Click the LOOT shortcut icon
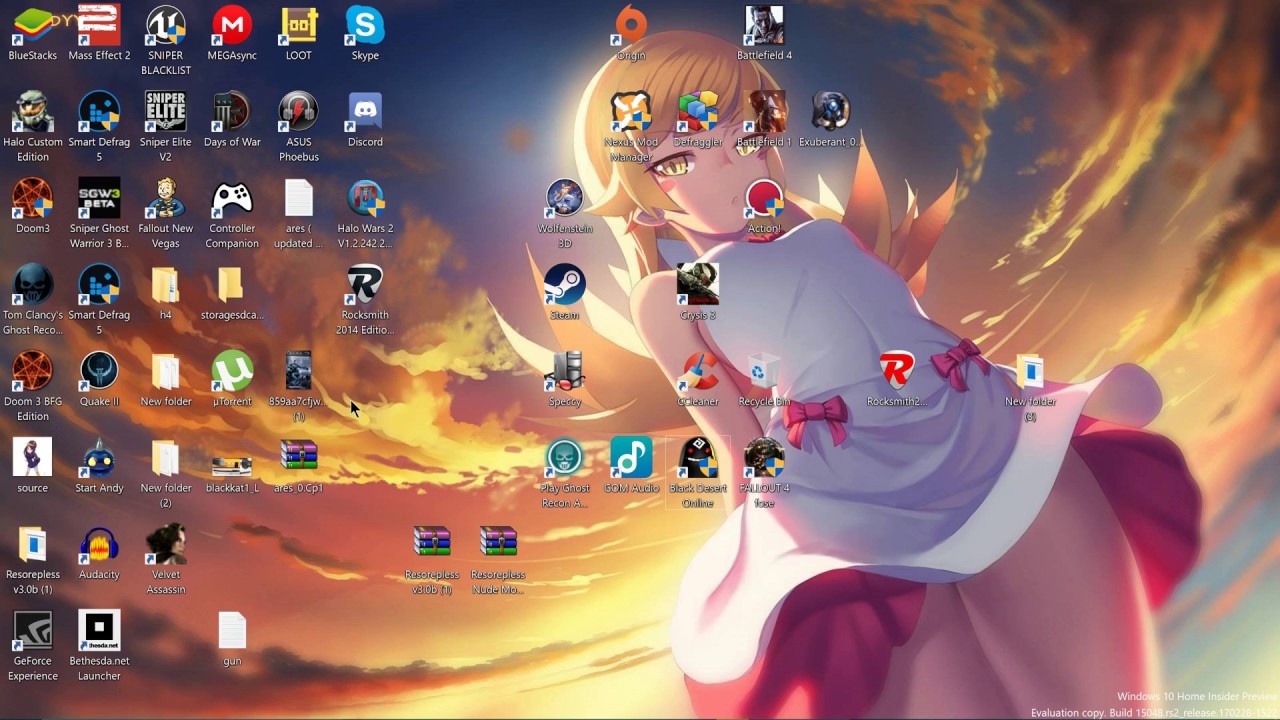 (x=299, y=26)
